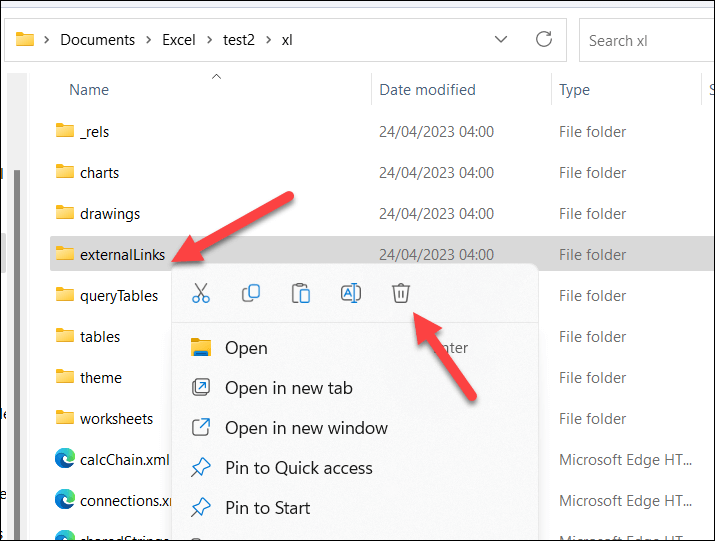Viewport: 715px width, 541px height.
Task: Click the theme folder icon
Action: pos(65,376)
